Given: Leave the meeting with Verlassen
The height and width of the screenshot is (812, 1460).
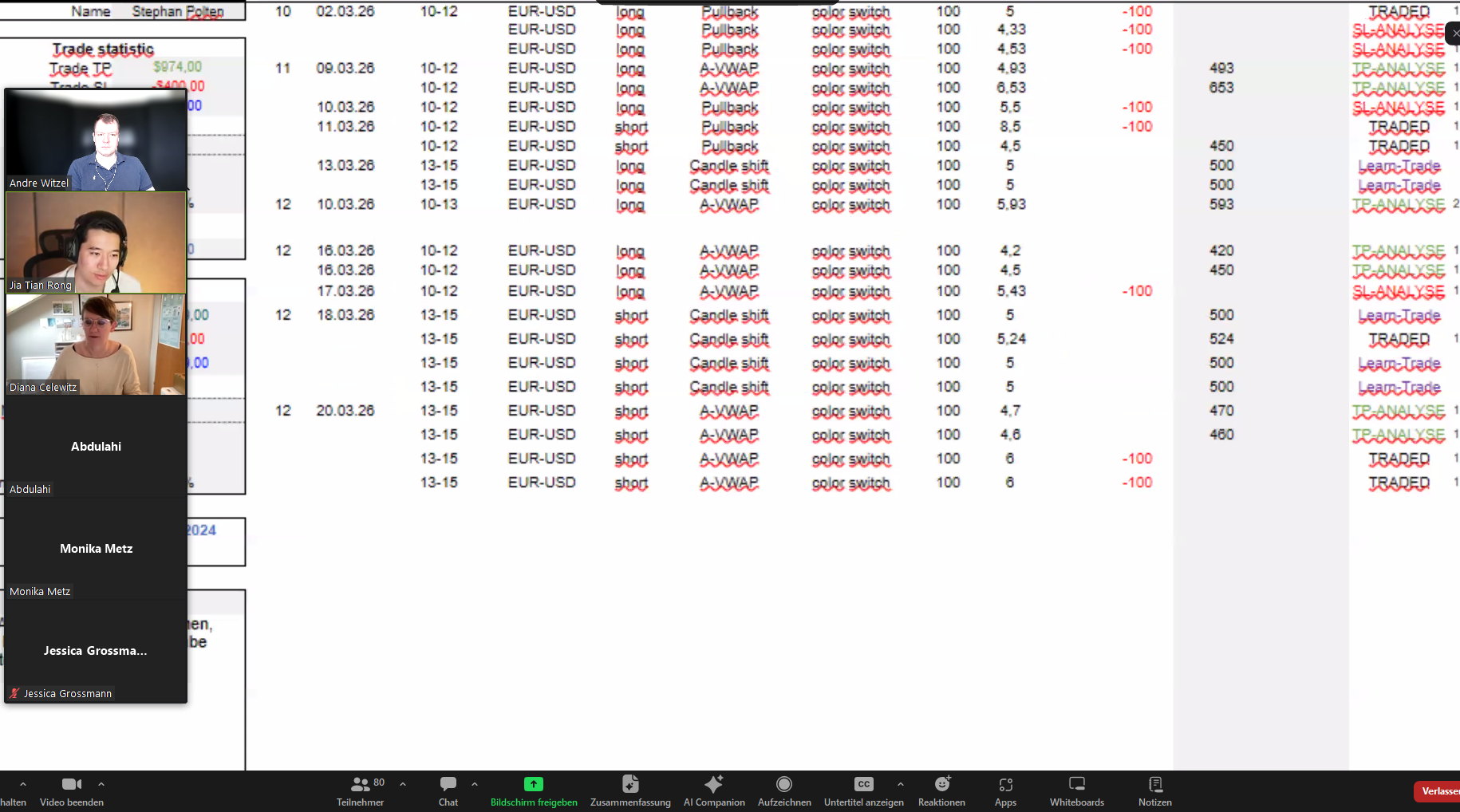Looking at the screenshot, I should tap(1440, 790).
